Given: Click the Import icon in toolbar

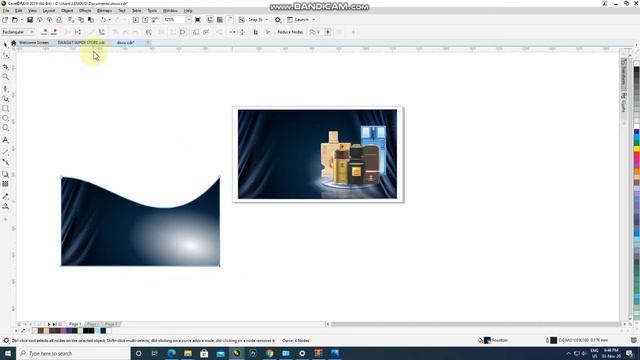Looking at the screenshot, I should [136, 20].
